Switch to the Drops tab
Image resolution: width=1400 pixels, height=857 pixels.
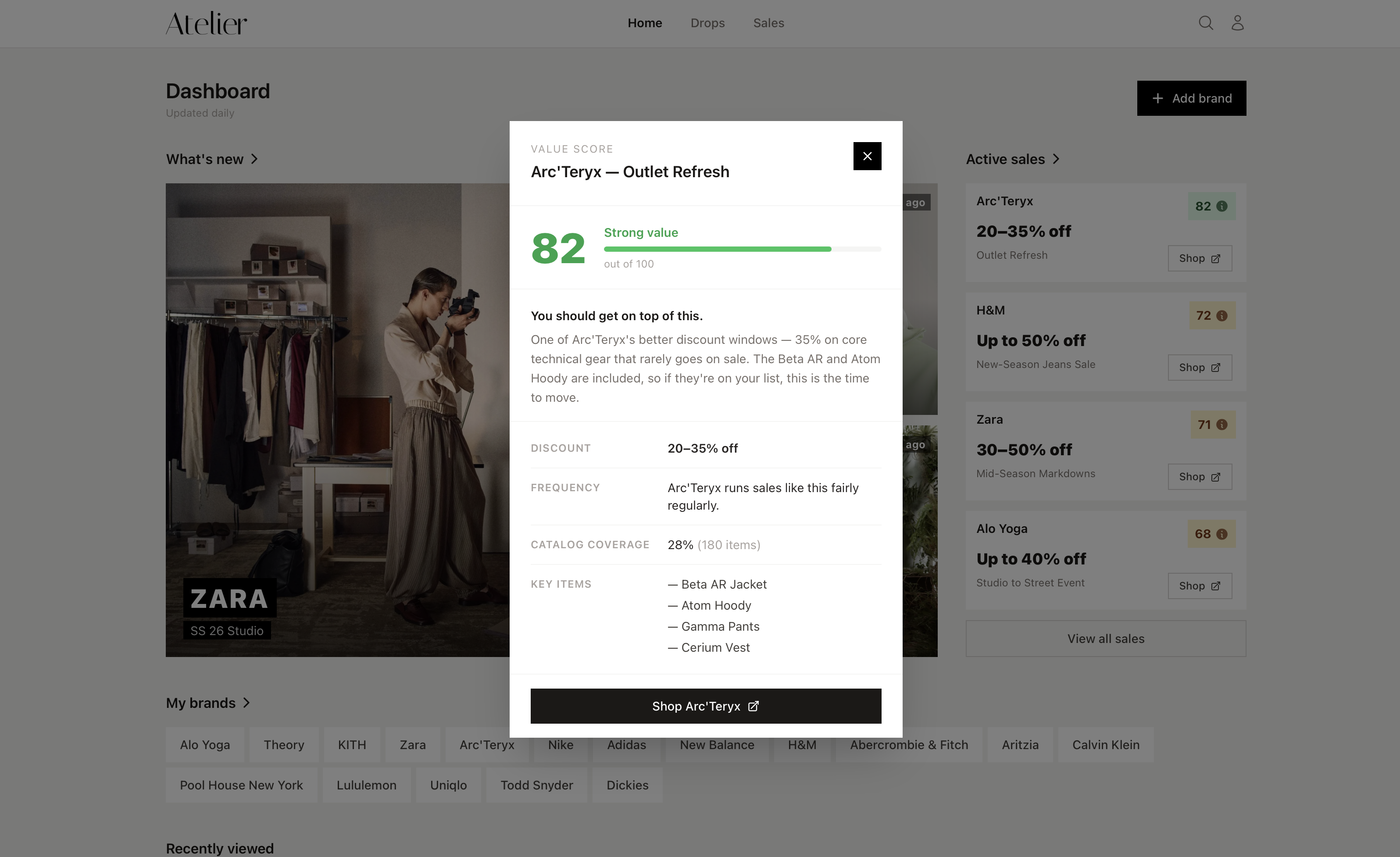[707, 23]
